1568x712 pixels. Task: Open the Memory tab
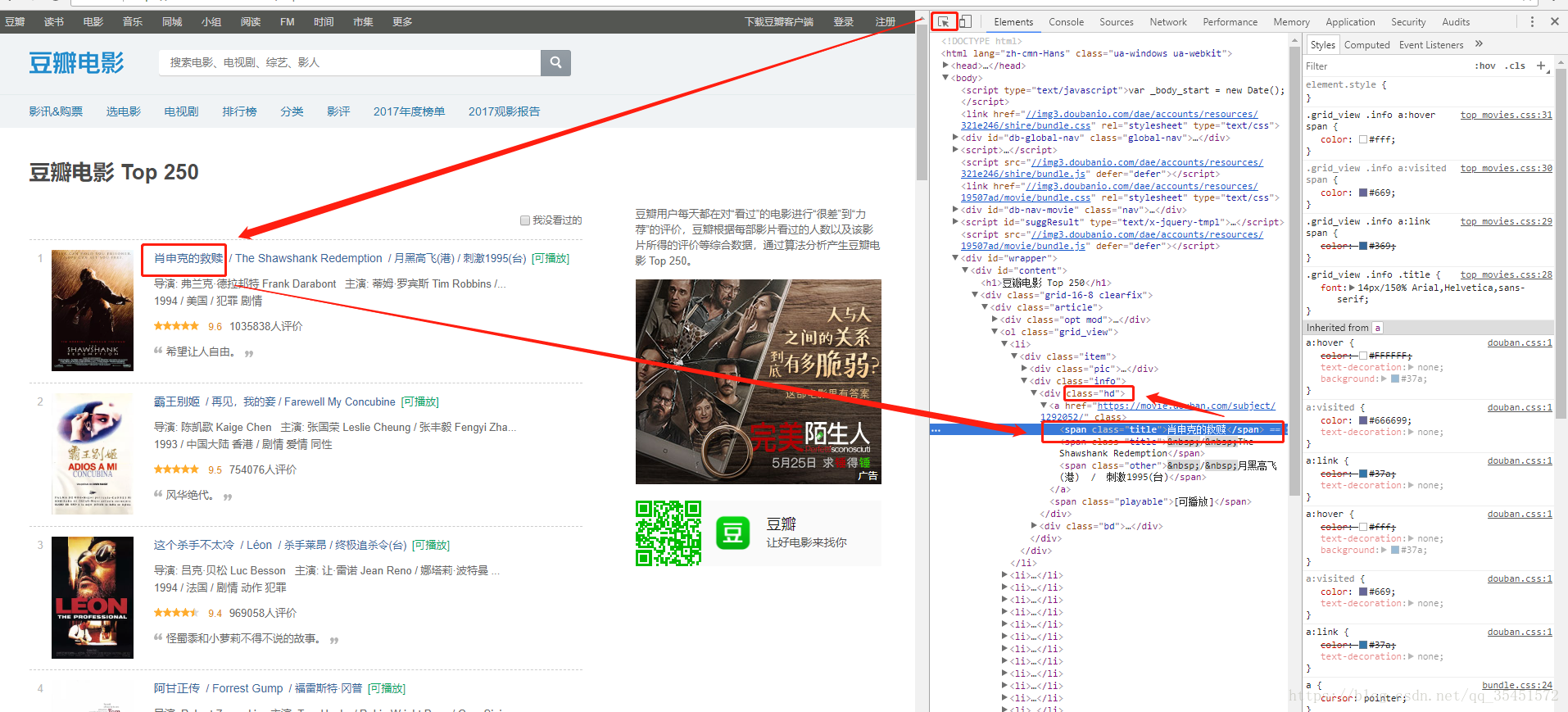click(1291, 22)
